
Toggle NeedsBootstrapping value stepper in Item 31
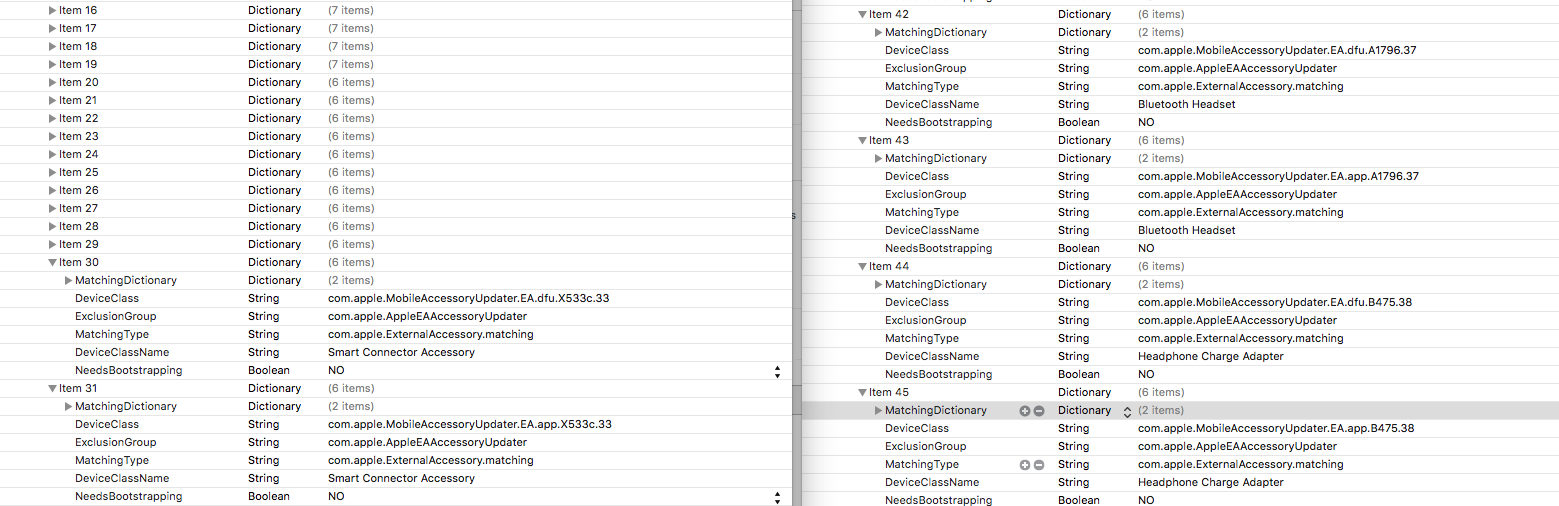coord(777,497)
